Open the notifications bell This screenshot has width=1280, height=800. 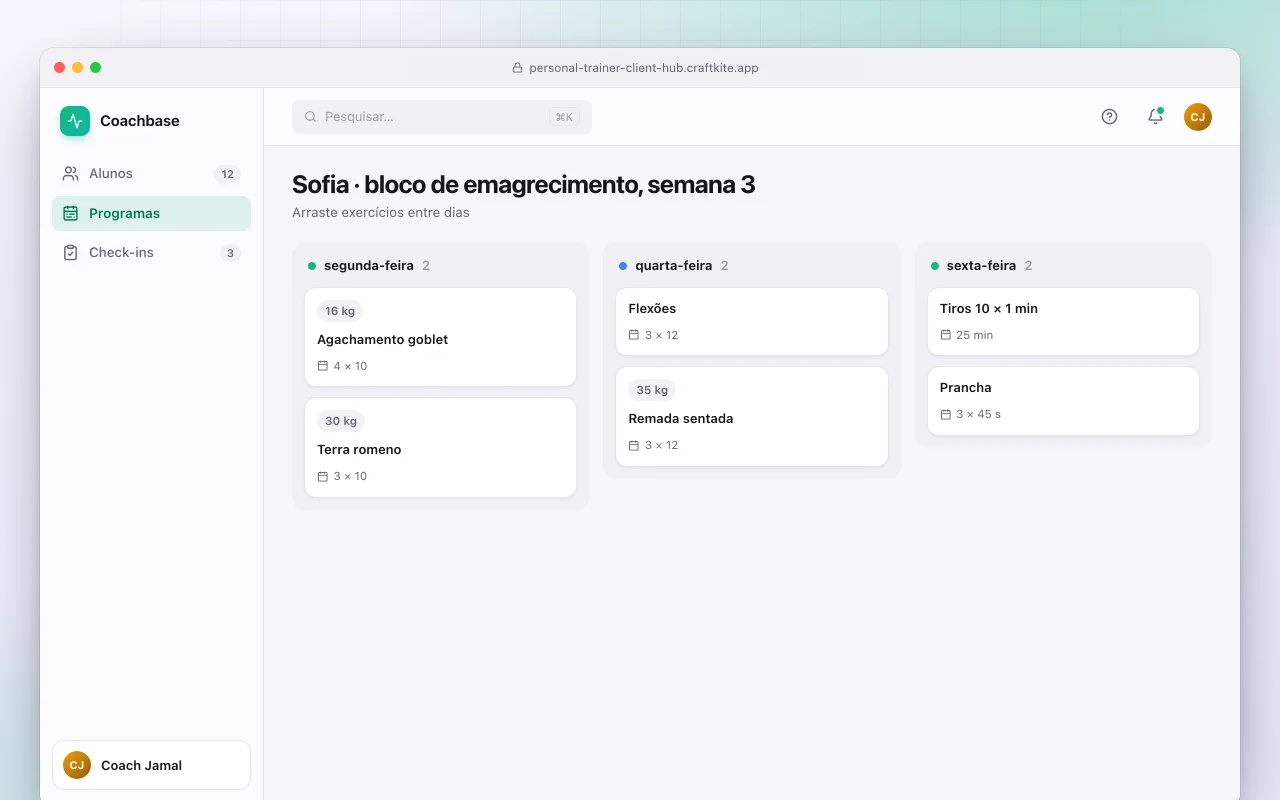[1155, 117]
